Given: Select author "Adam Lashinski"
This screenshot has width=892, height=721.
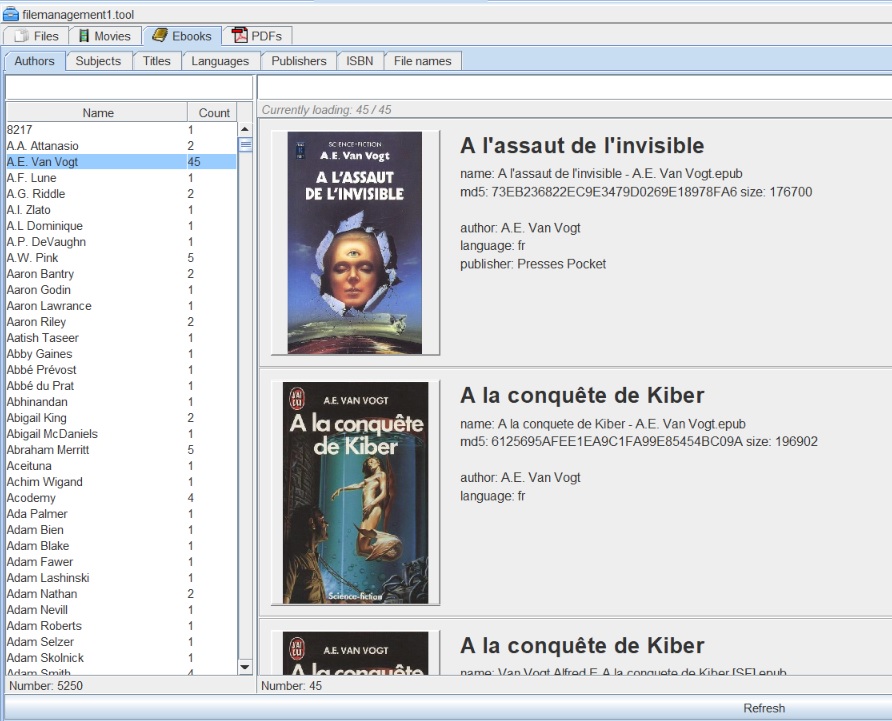Looking at the screenshot, I should [x=121, y=578].
